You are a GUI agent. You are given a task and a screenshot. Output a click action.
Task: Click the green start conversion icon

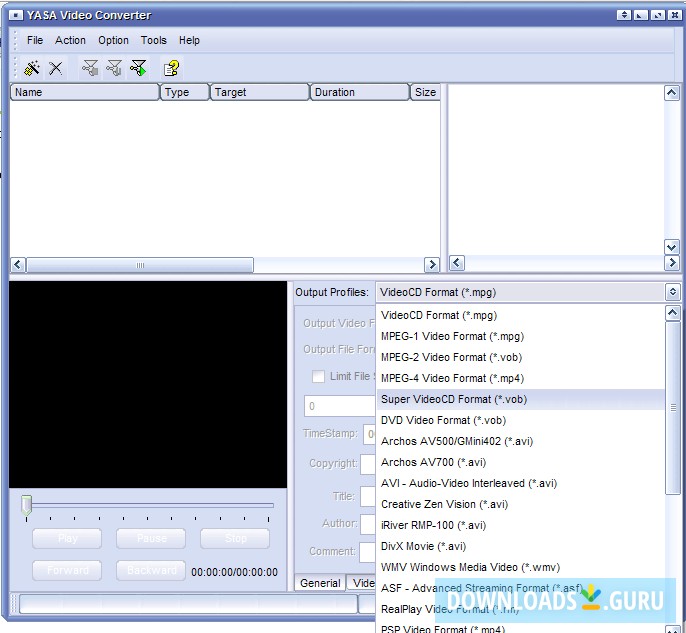click(x=139, y=68)
